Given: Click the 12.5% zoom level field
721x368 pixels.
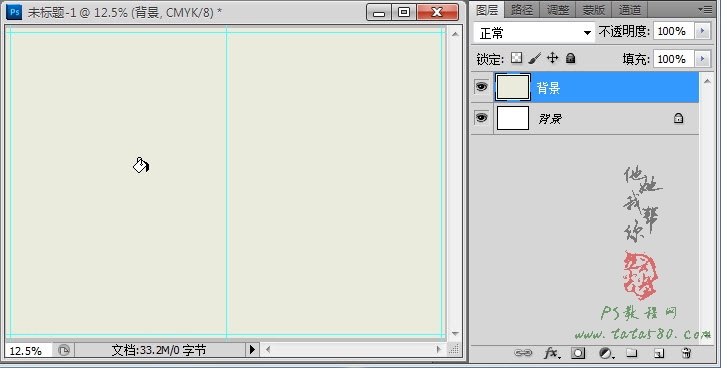Looking at the screenshot, I should [28, 351].
